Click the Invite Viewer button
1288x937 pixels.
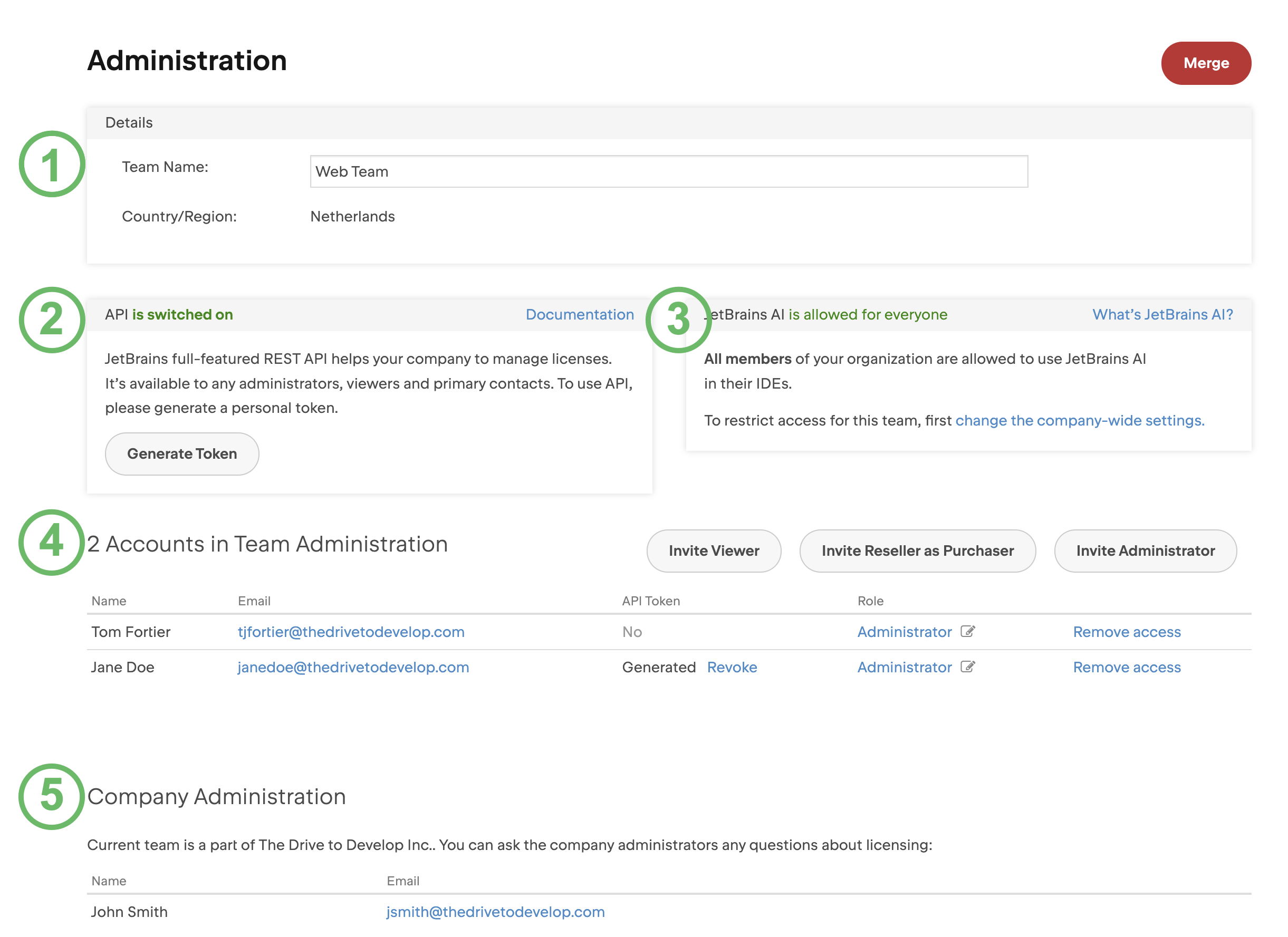click(x=713, y=550)
